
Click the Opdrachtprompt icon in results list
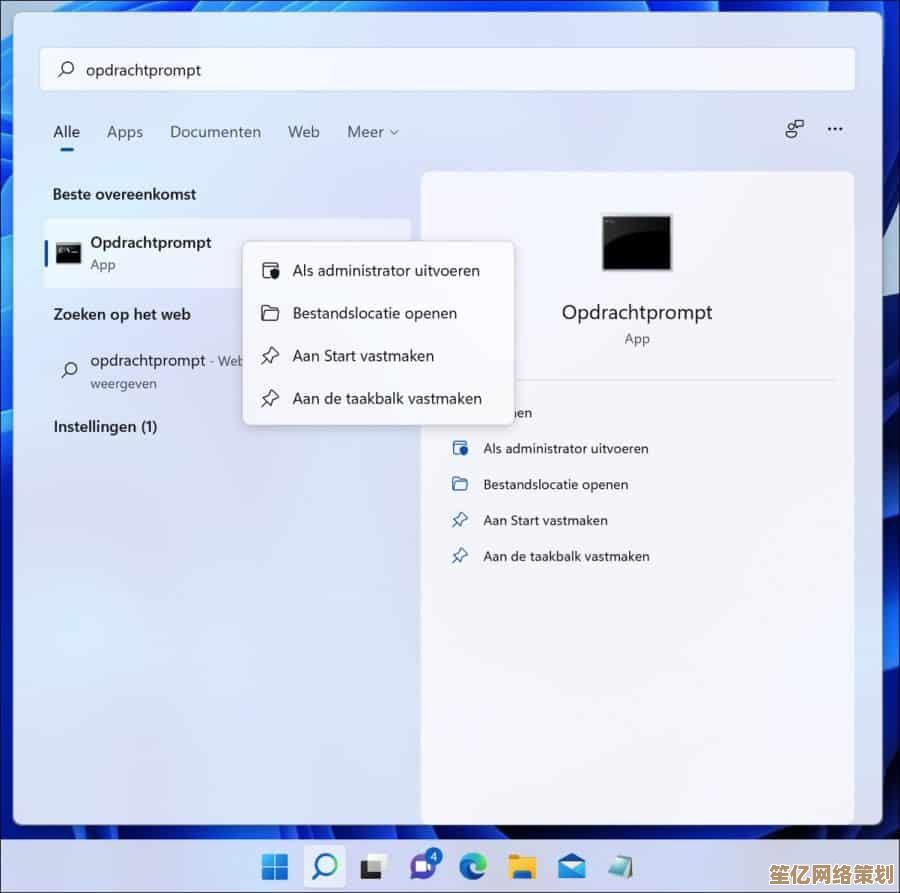tap(68, 253)
